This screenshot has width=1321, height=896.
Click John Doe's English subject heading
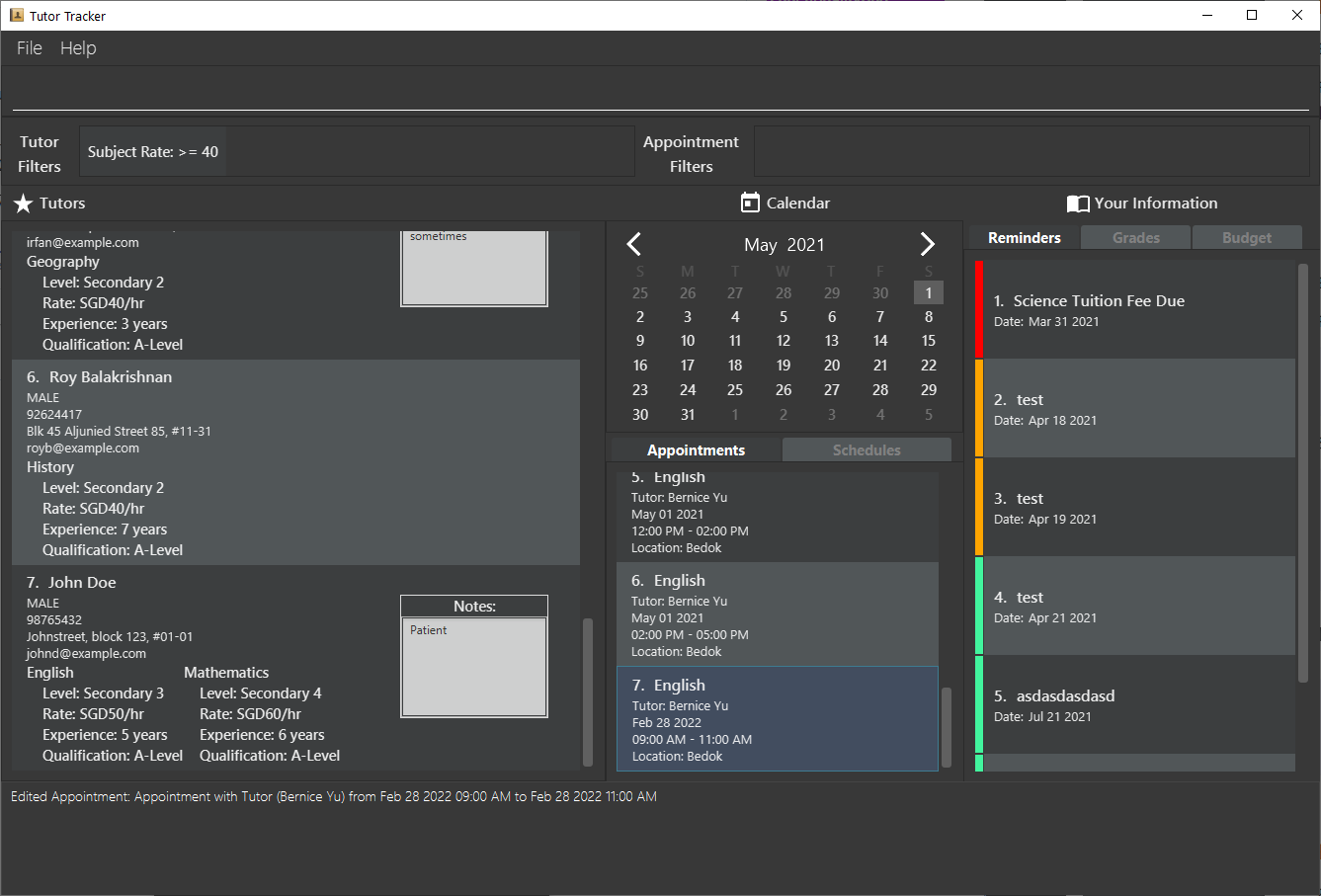[50, 673]
